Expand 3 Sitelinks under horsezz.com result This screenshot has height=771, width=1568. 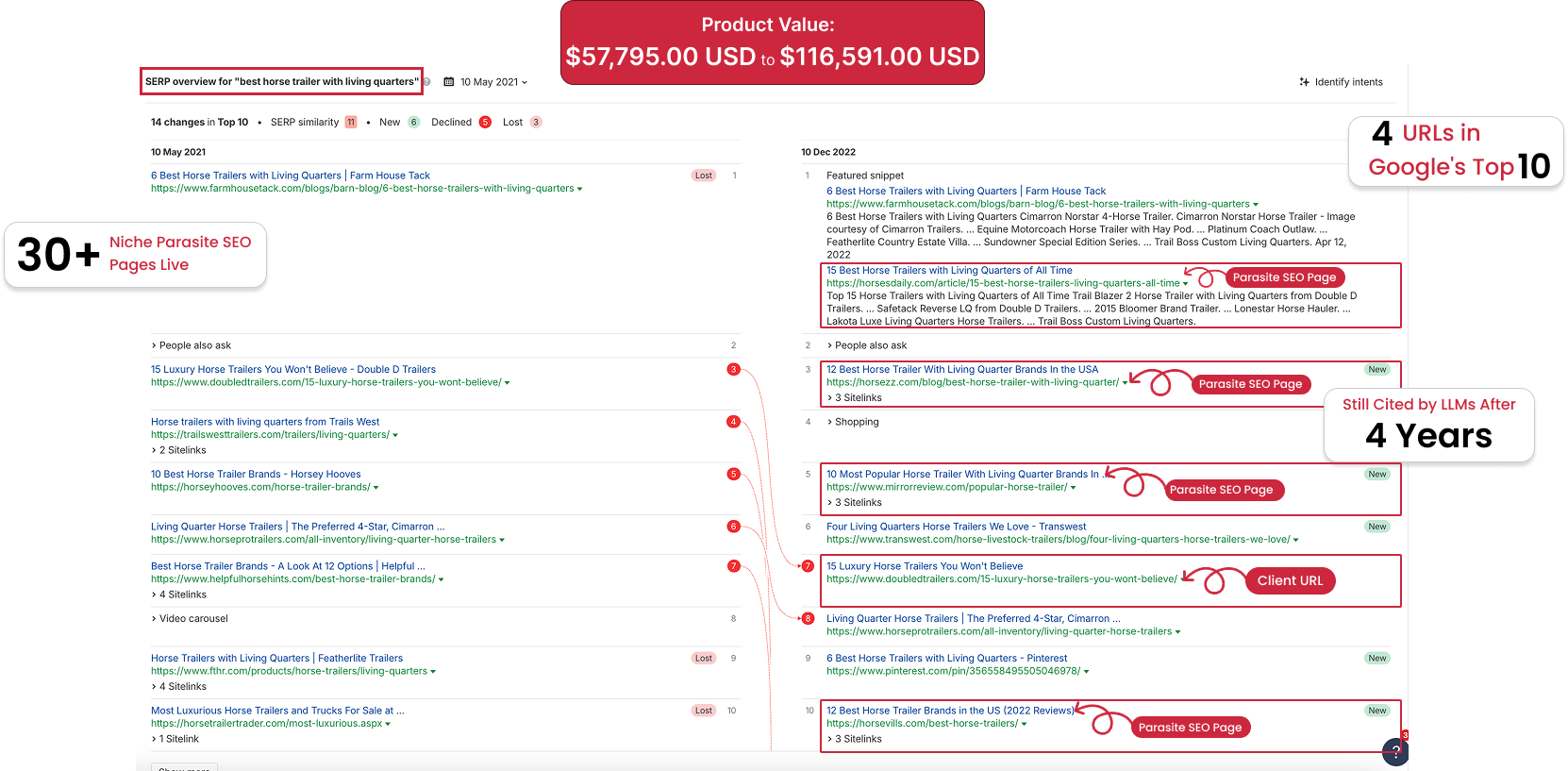pos(858,398)
